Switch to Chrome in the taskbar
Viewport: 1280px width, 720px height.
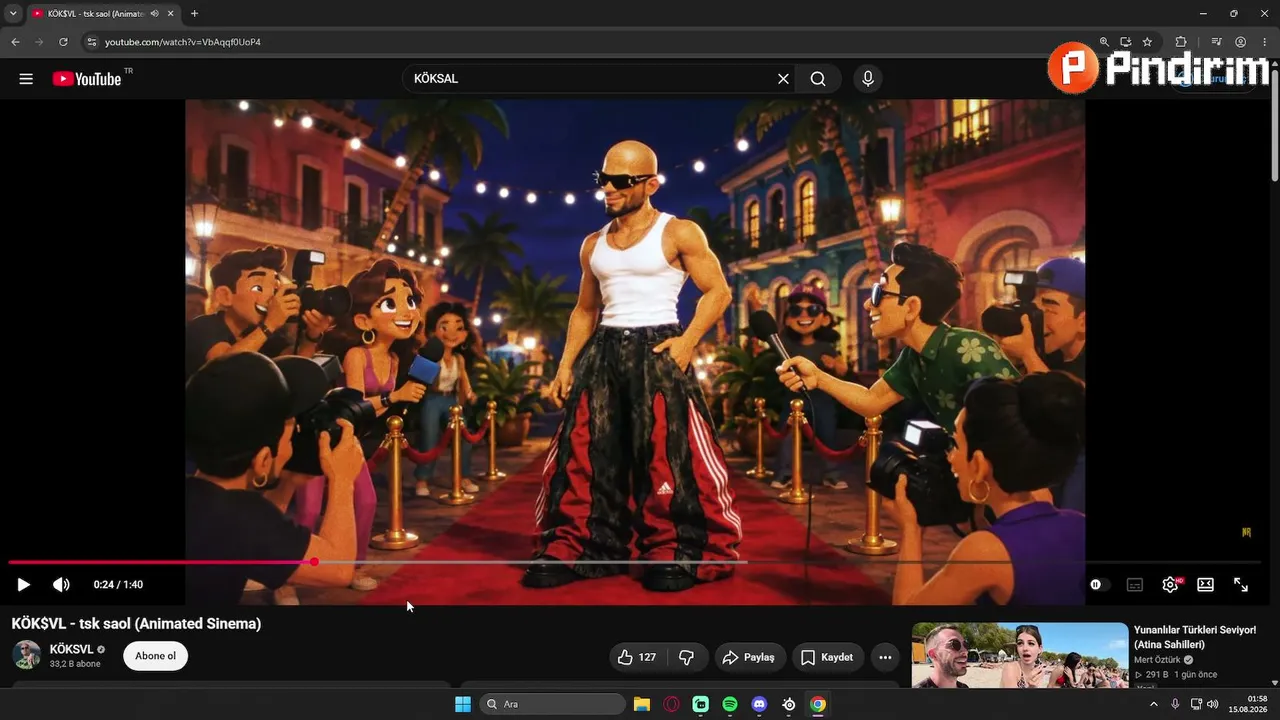(818, 704)
